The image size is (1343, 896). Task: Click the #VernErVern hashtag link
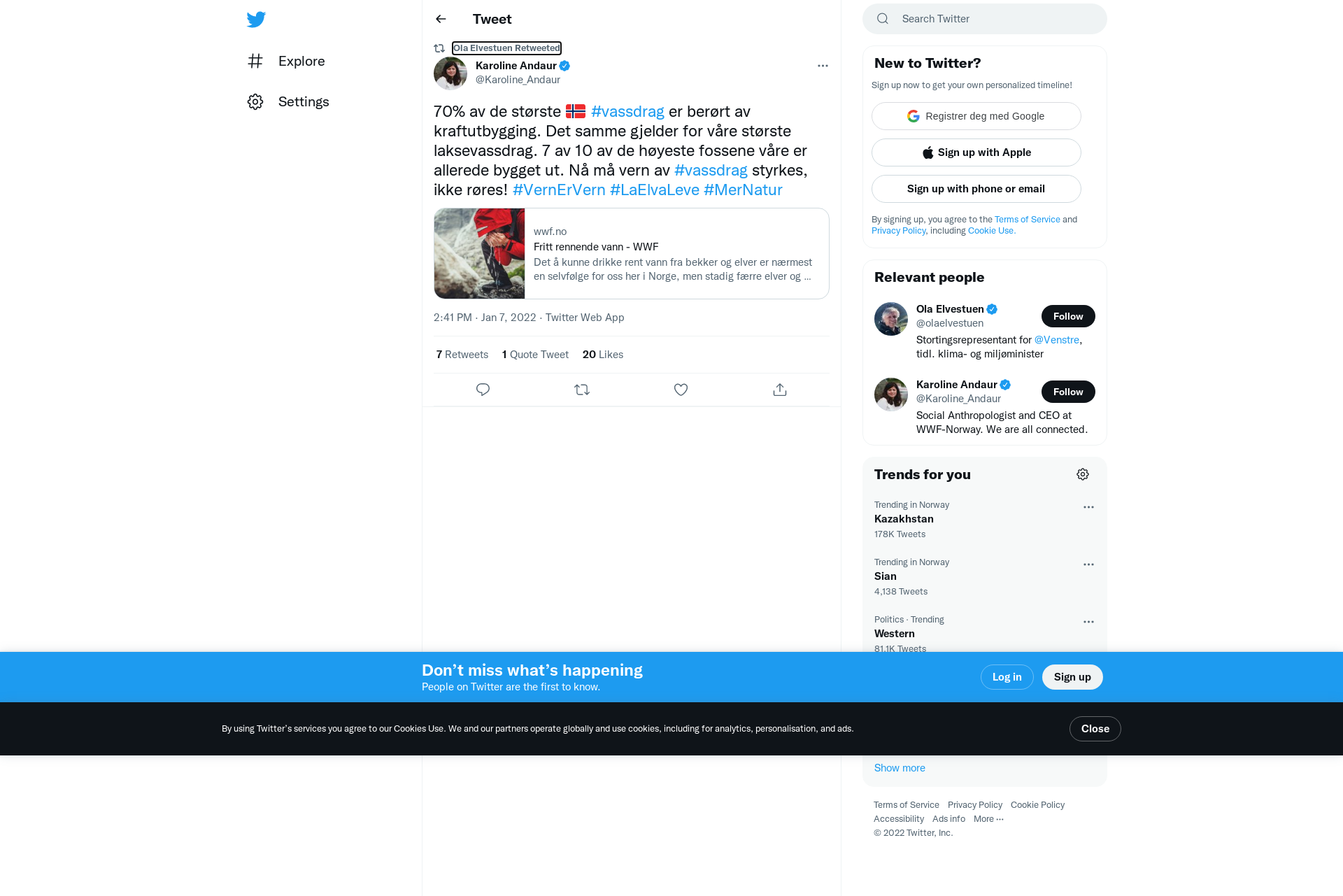coord(559,190)
